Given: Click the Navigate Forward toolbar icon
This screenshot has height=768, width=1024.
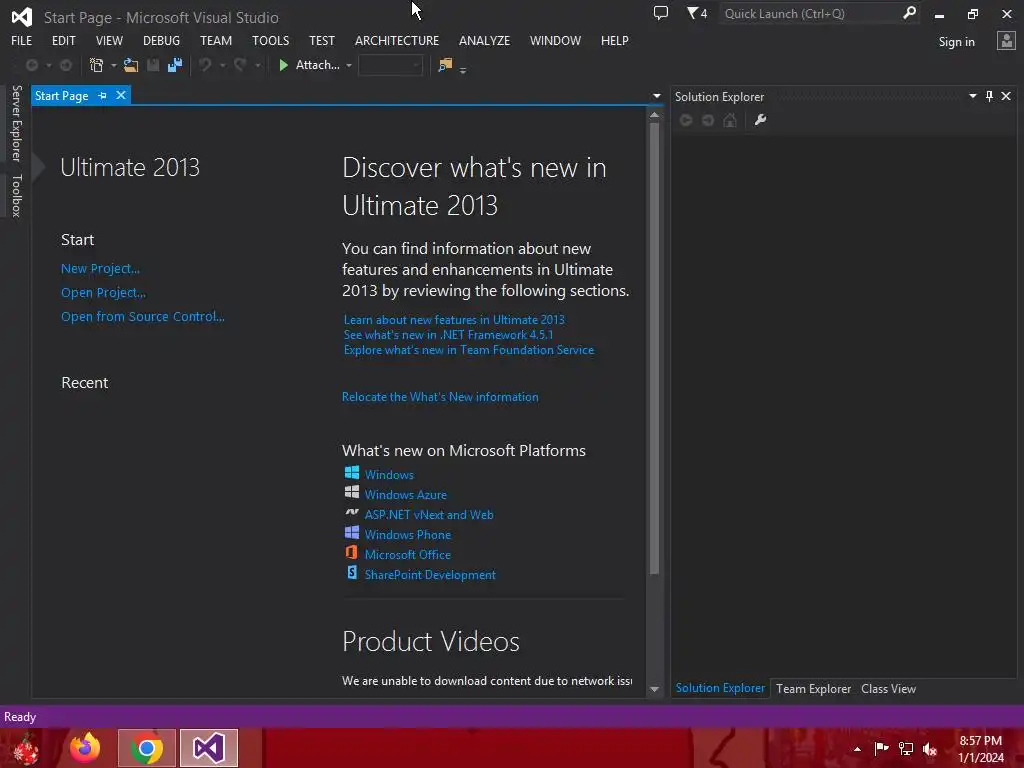Looking at the screenshot, I should coord(66,65).
